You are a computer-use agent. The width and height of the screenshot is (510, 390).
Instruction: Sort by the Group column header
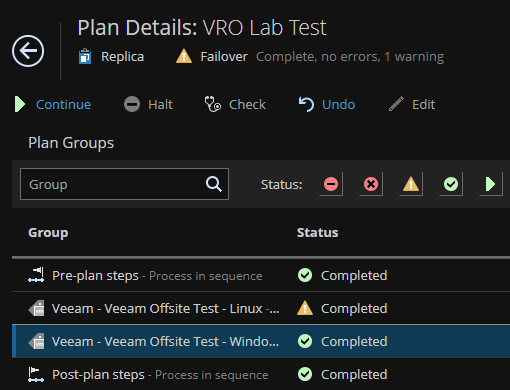coord(48,233)
